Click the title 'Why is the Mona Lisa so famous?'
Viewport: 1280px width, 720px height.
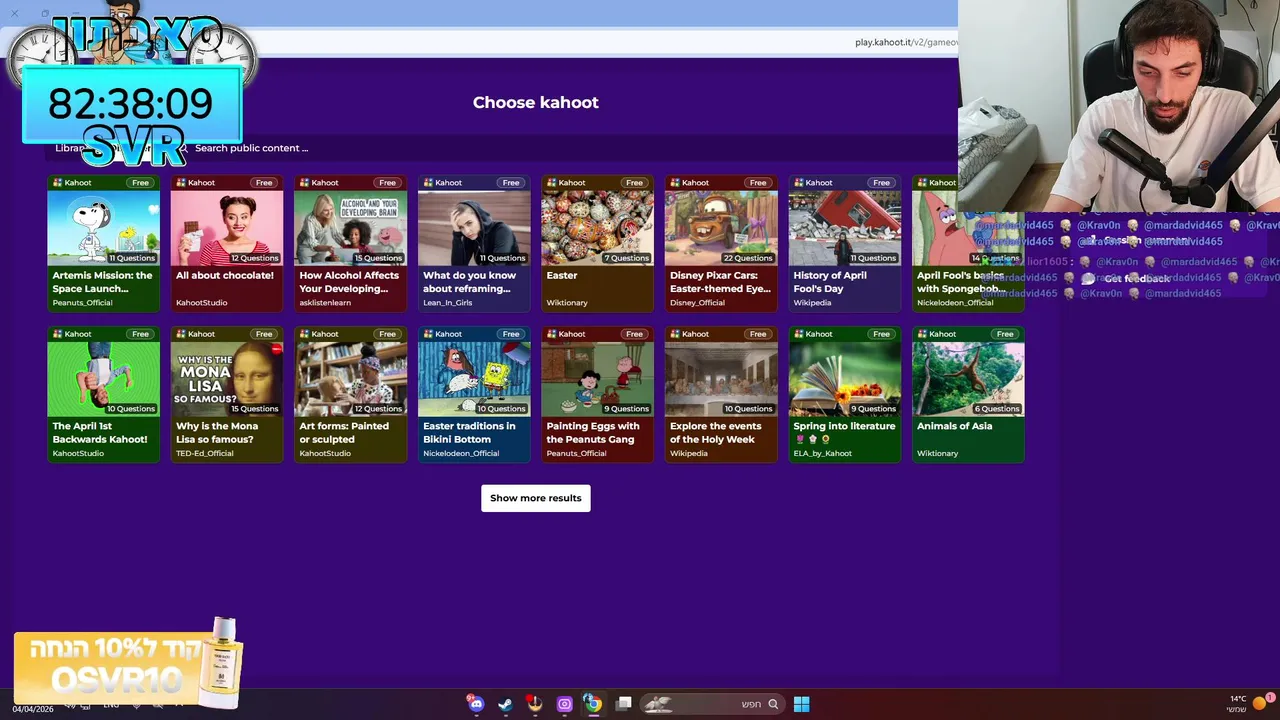(217, 433)
